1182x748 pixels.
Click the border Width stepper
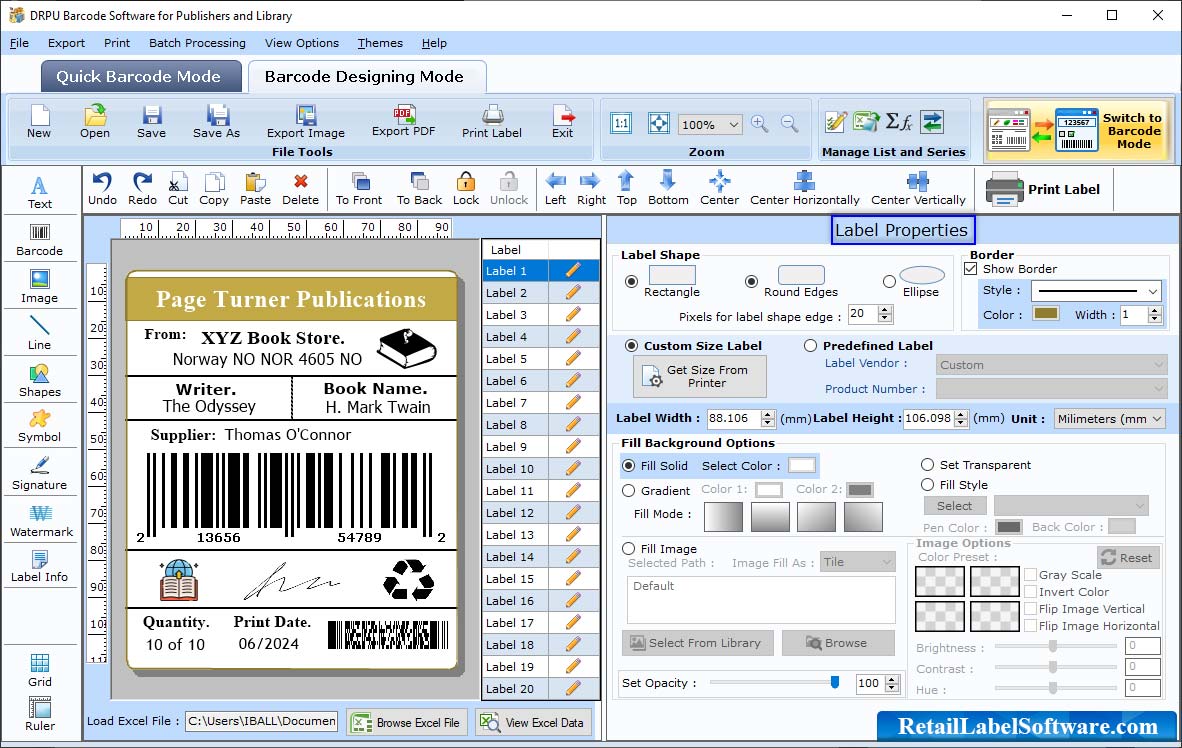(1155, 315)
